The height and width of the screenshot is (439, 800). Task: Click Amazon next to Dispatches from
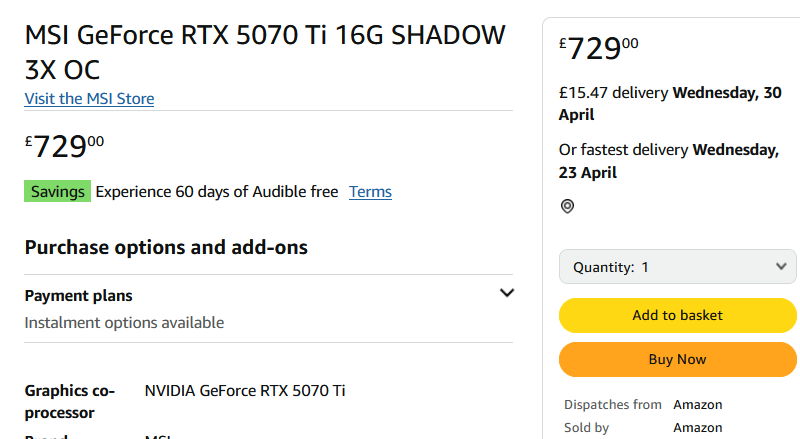tap(697, 405)
